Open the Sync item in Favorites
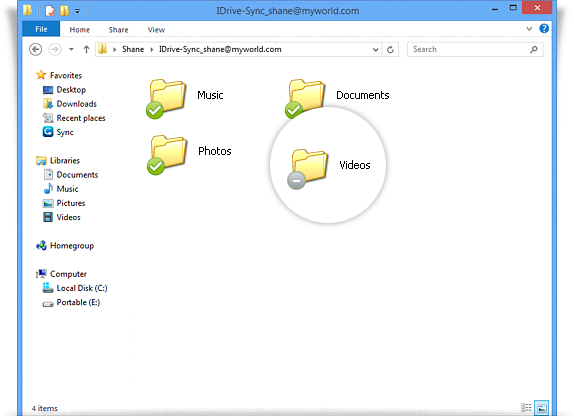The width and height of the screenshot is (574, 416). tap(58, 132)
